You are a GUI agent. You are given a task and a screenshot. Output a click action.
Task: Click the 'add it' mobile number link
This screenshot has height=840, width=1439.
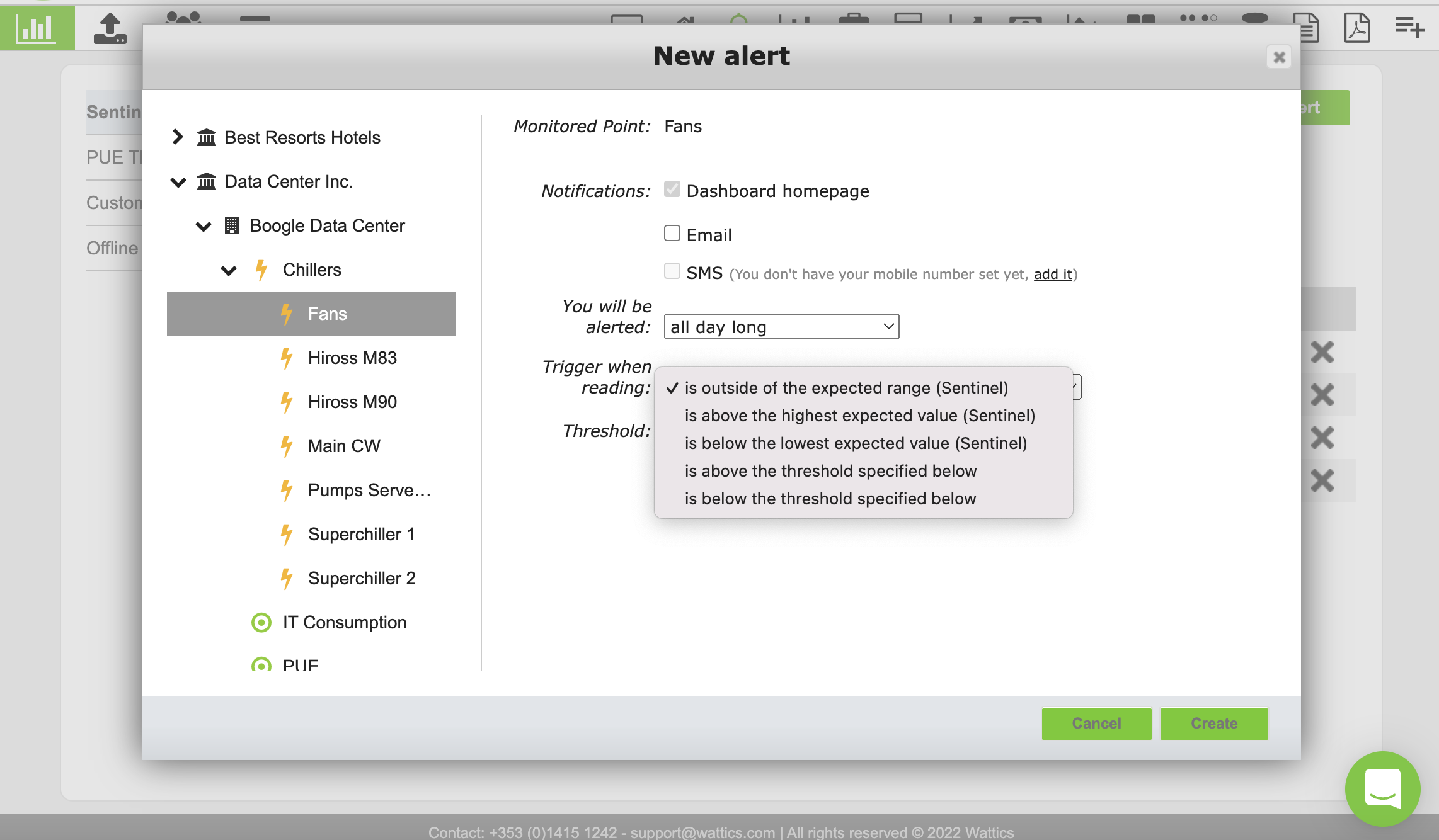[x=1052, y=274]
